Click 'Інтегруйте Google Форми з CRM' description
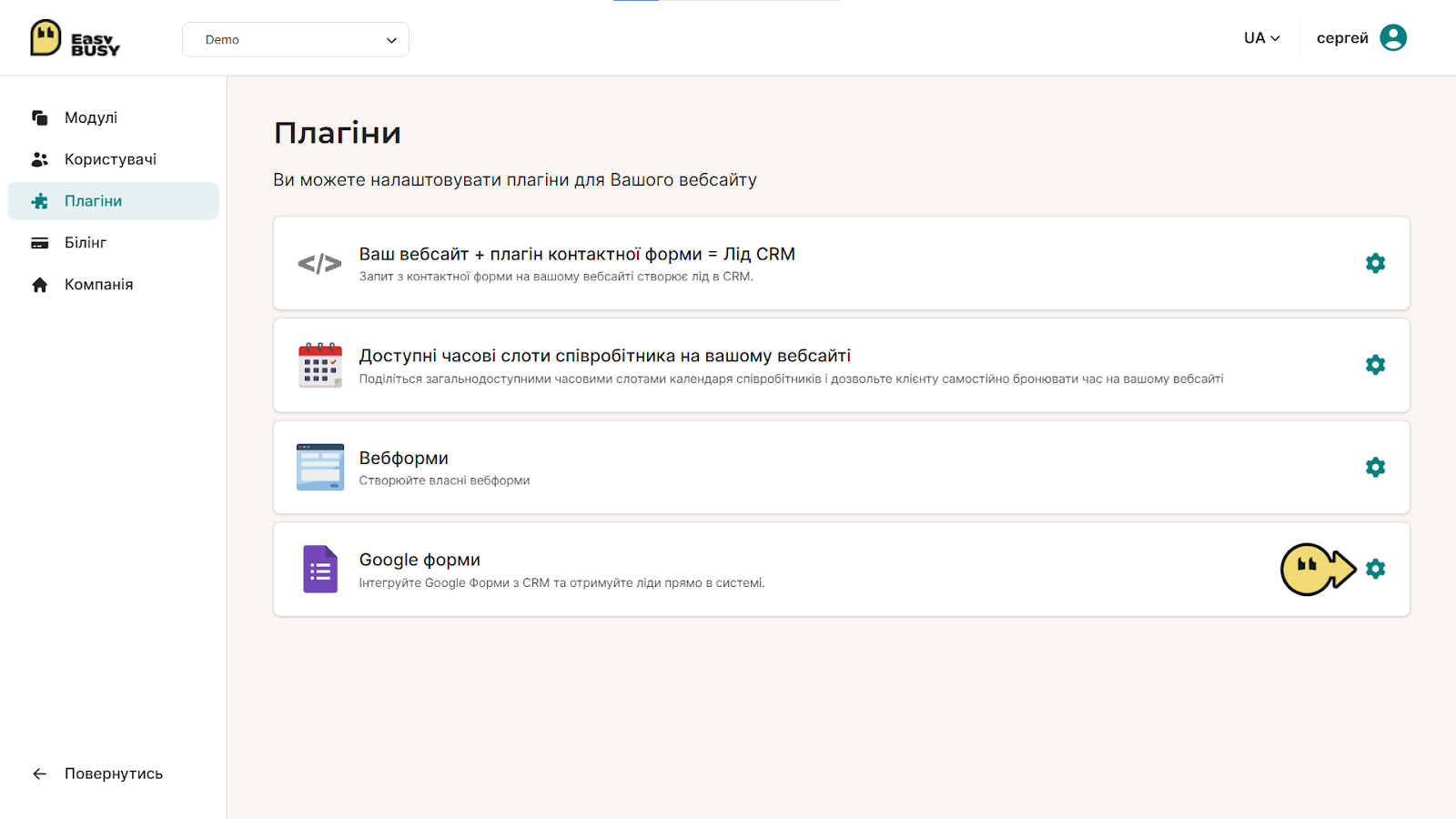1456x819 pixels. [561, 582]
